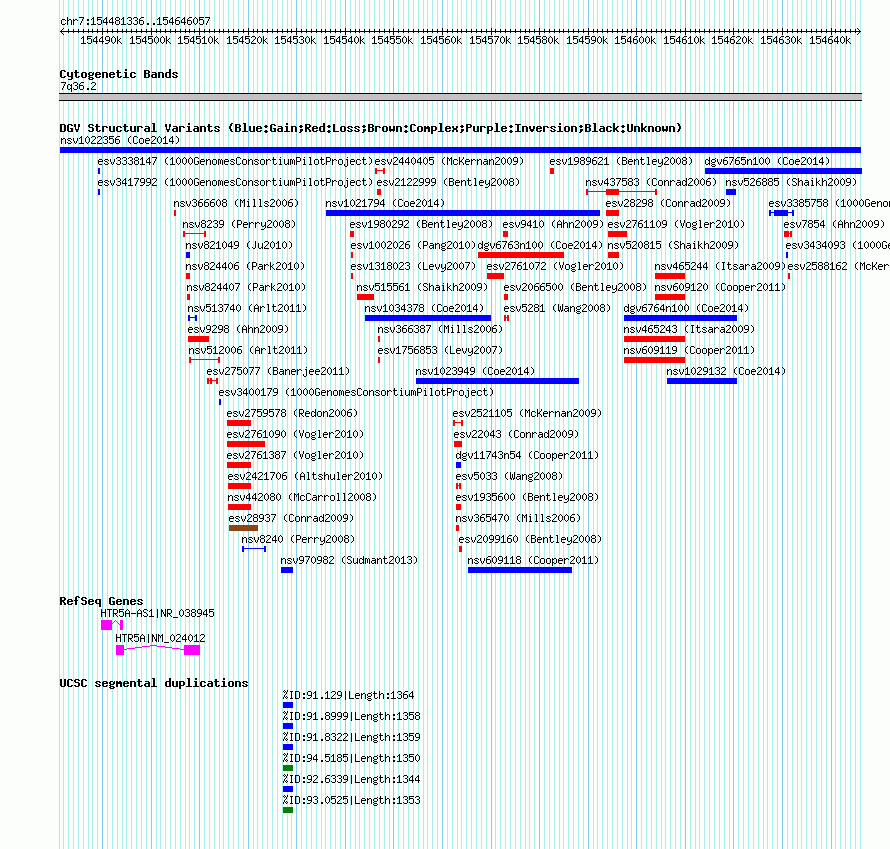The height and width of the screenshot is (849, 890).
Task: Click the %ID:93.0525|Length:1353 green bar
Action: pyautogui.click(x=288, y=810)
